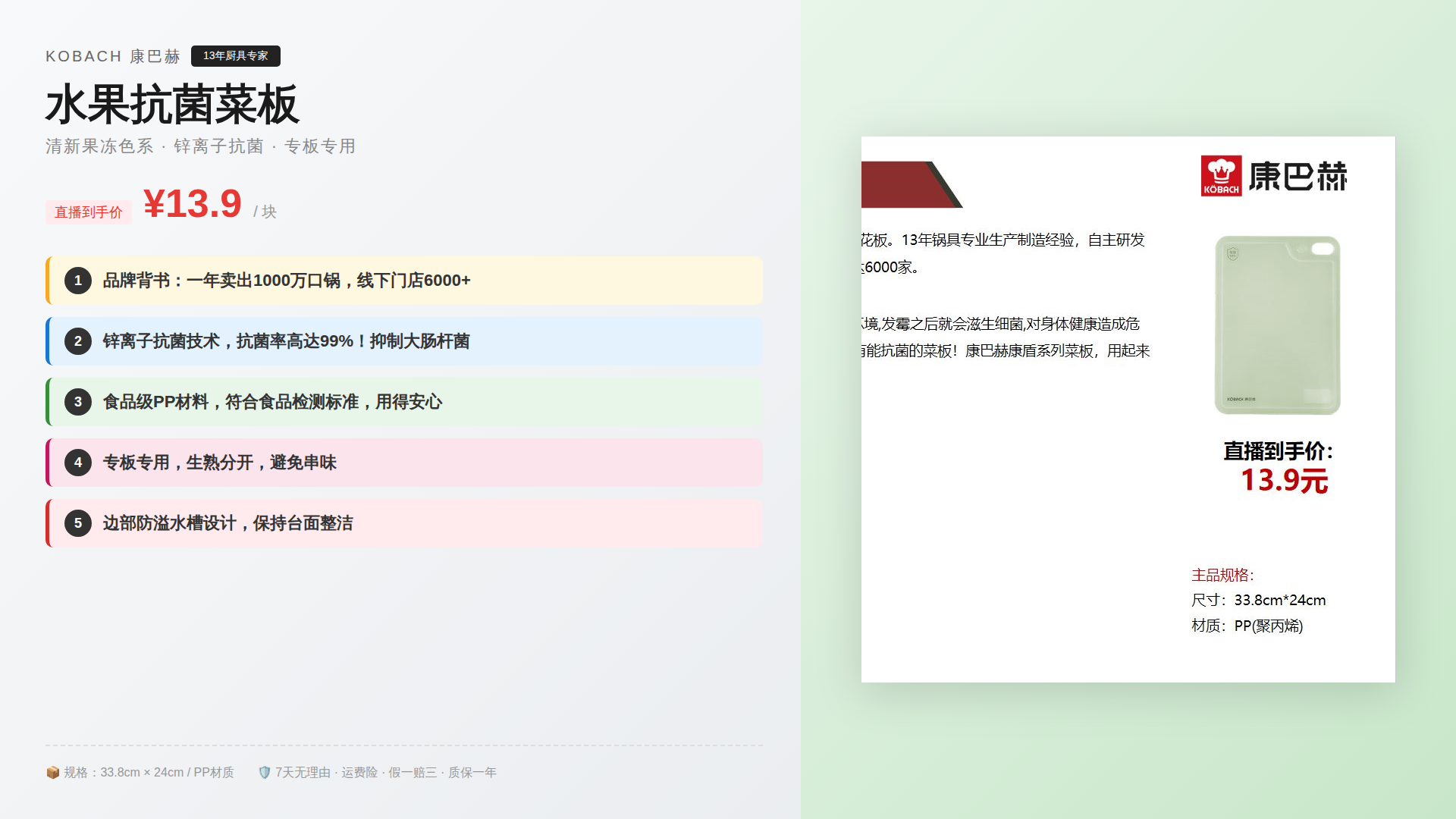Click the line about 发霉之后就会滋生细菌
The width and height of the screenshot is (1456, 819).
1001,325
